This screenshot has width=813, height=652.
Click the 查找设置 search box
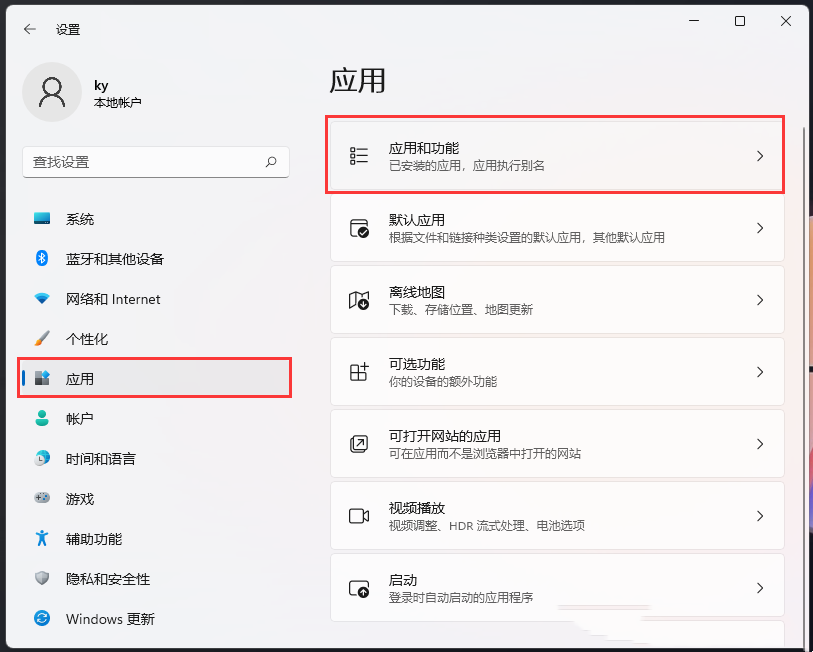pyautogui.click(x=155, y=162)
